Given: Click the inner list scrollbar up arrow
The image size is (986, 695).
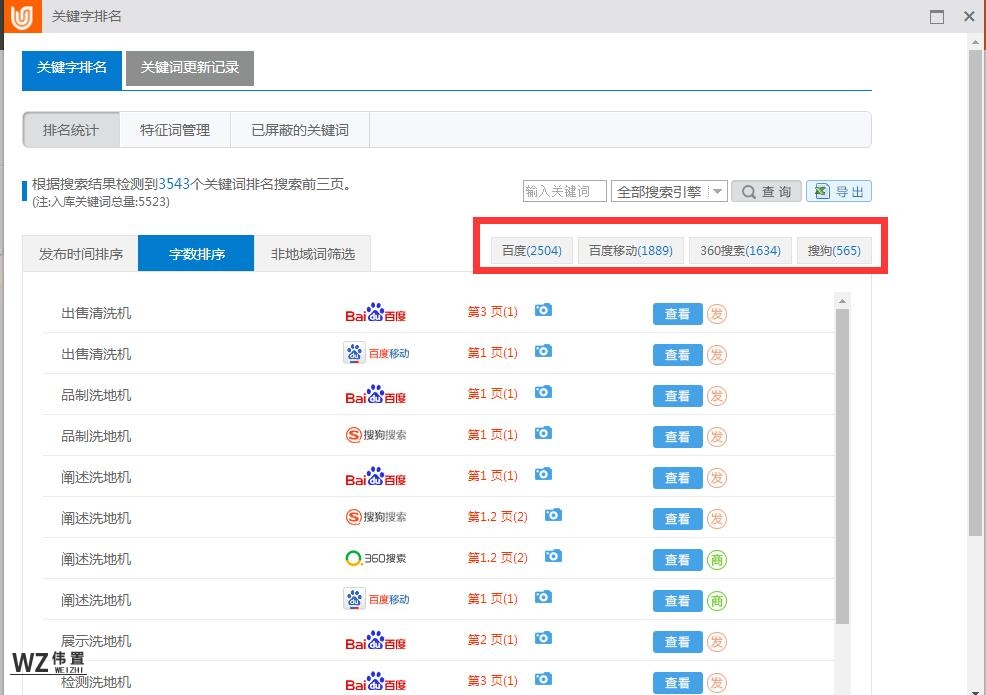Looking at the screenshot, I should pos(842,301).
